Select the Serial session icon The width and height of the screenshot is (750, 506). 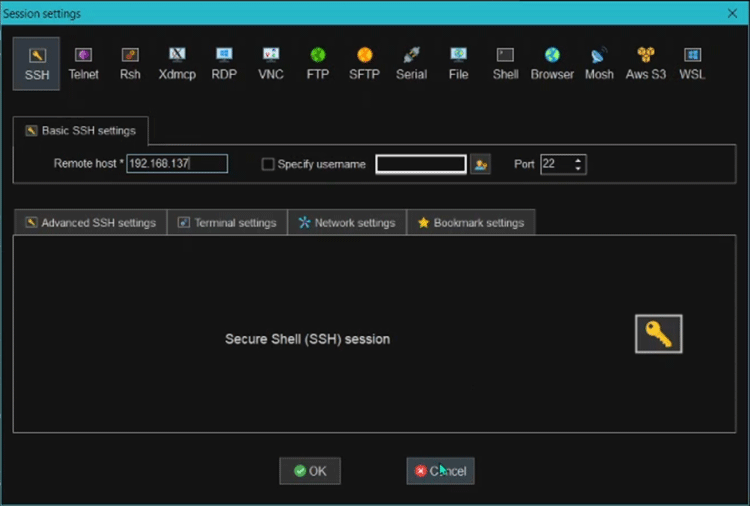point(411,64)
